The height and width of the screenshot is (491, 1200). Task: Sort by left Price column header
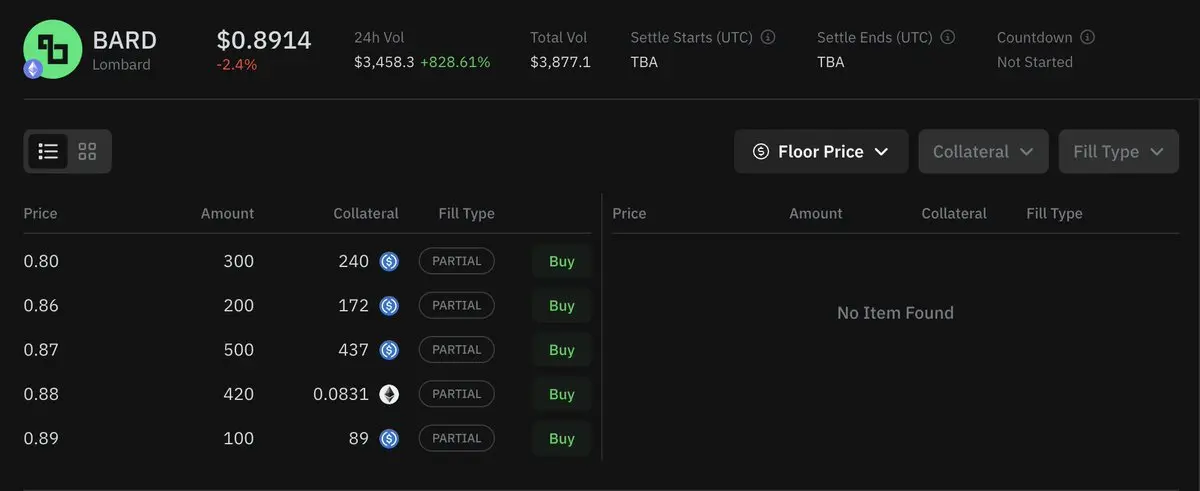(x=41, y=213)
